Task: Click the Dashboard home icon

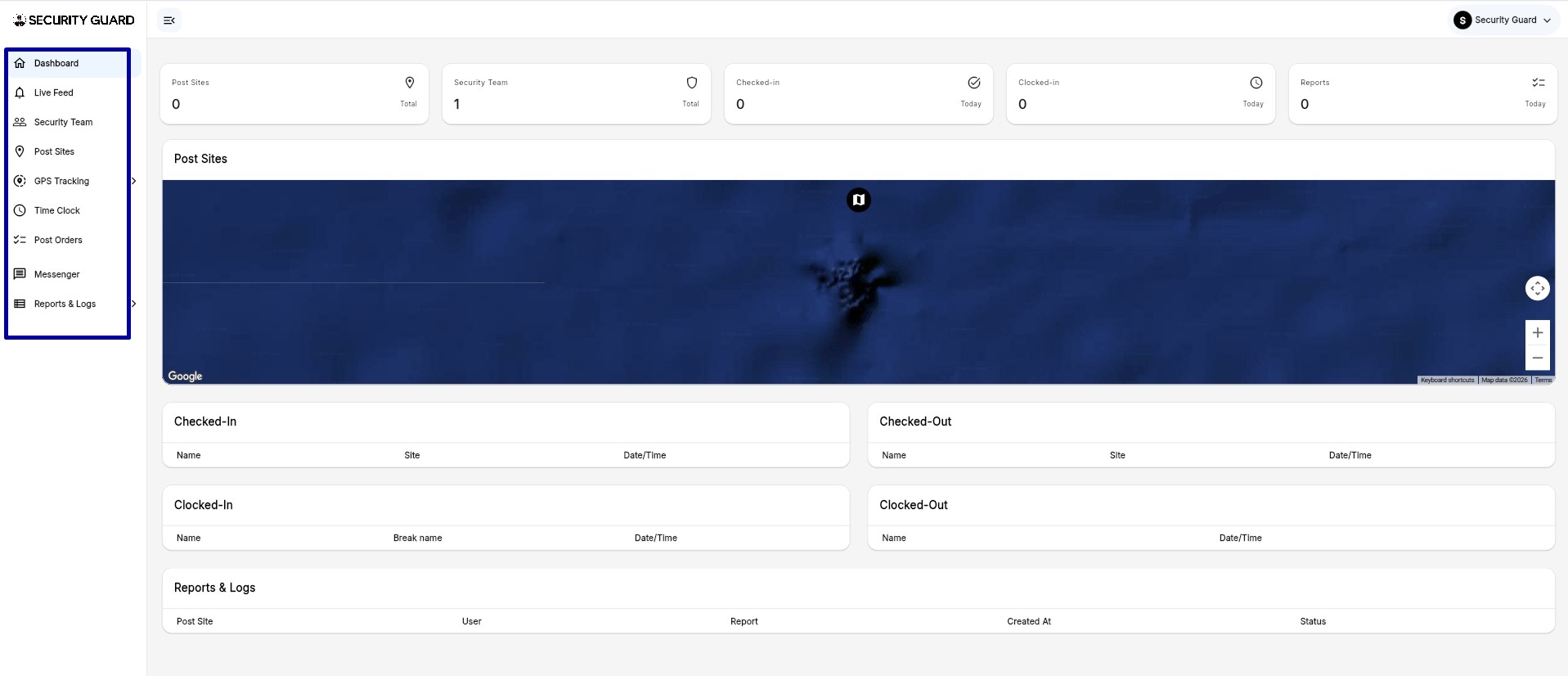Action: click(x=20, y=63)
